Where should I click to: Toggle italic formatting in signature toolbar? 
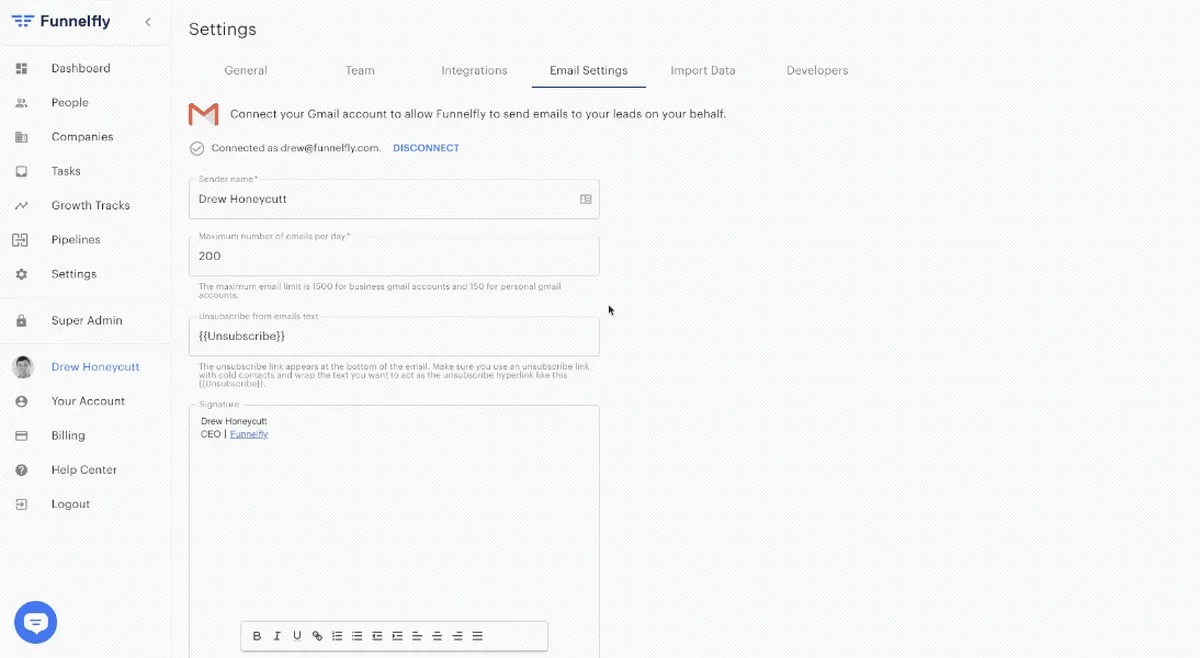coord(277,636)
